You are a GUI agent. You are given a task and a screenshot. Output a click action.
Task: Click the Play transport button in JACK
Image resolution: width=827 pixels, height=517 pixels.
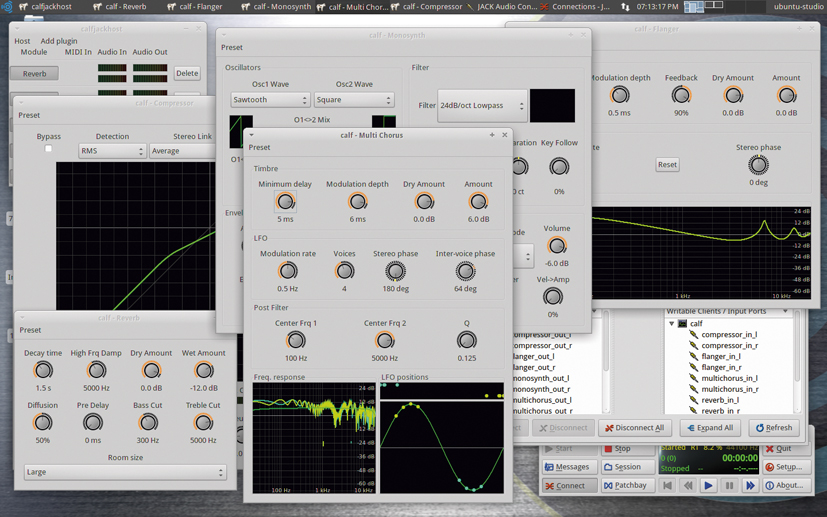pyautogui.click(x=708, y=485)
